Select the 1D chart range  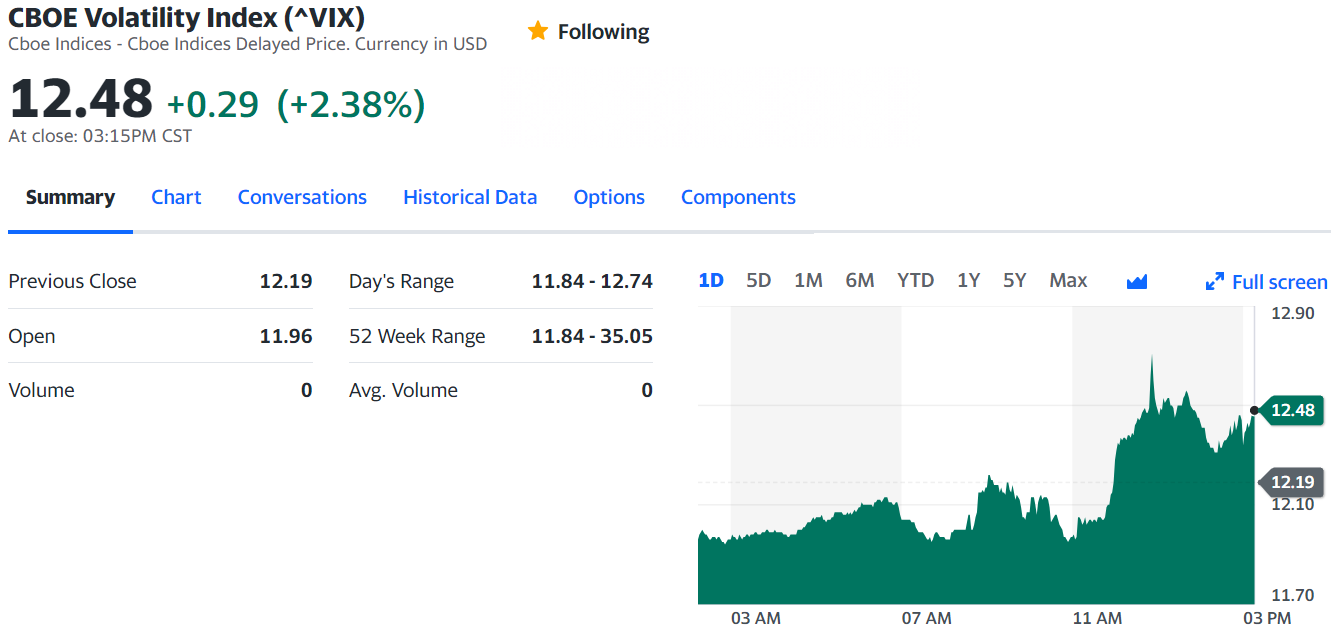pyautogui.click(x=711, y=281)
